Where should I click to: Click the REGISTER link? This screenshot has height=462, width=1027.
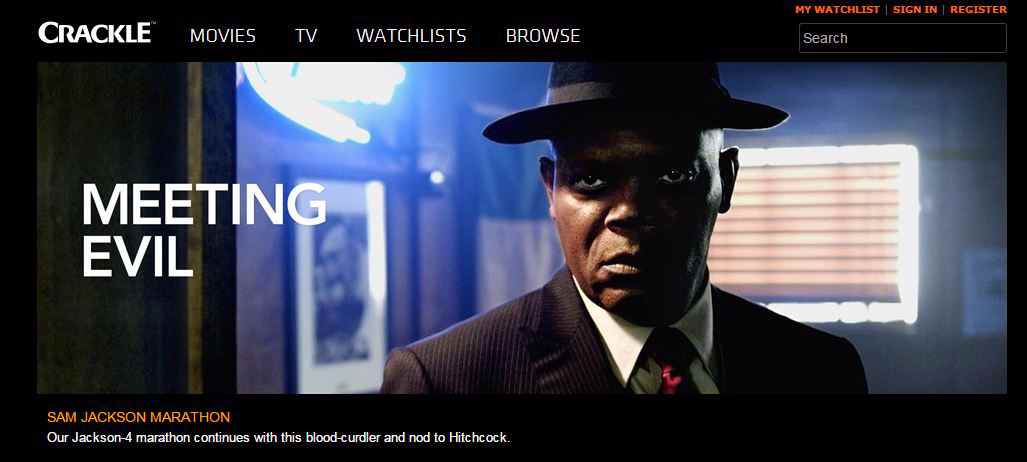click(979, 10)
